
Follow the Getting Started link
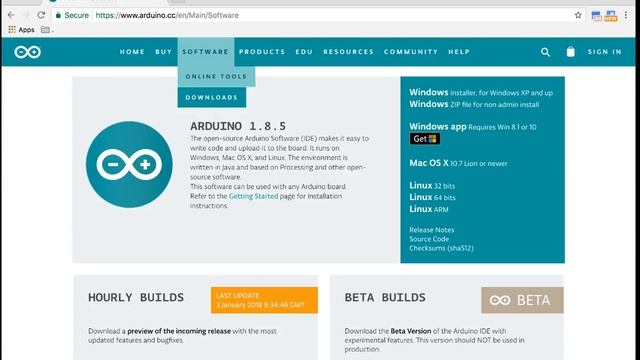tap(253, 196)
